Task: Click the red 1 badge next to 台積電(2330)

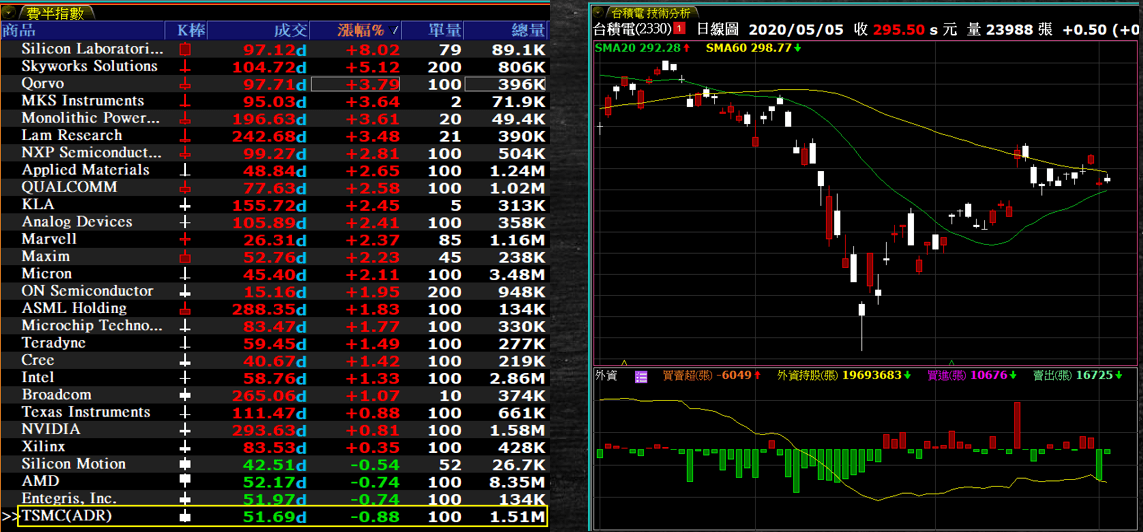Action: (679, 30)
